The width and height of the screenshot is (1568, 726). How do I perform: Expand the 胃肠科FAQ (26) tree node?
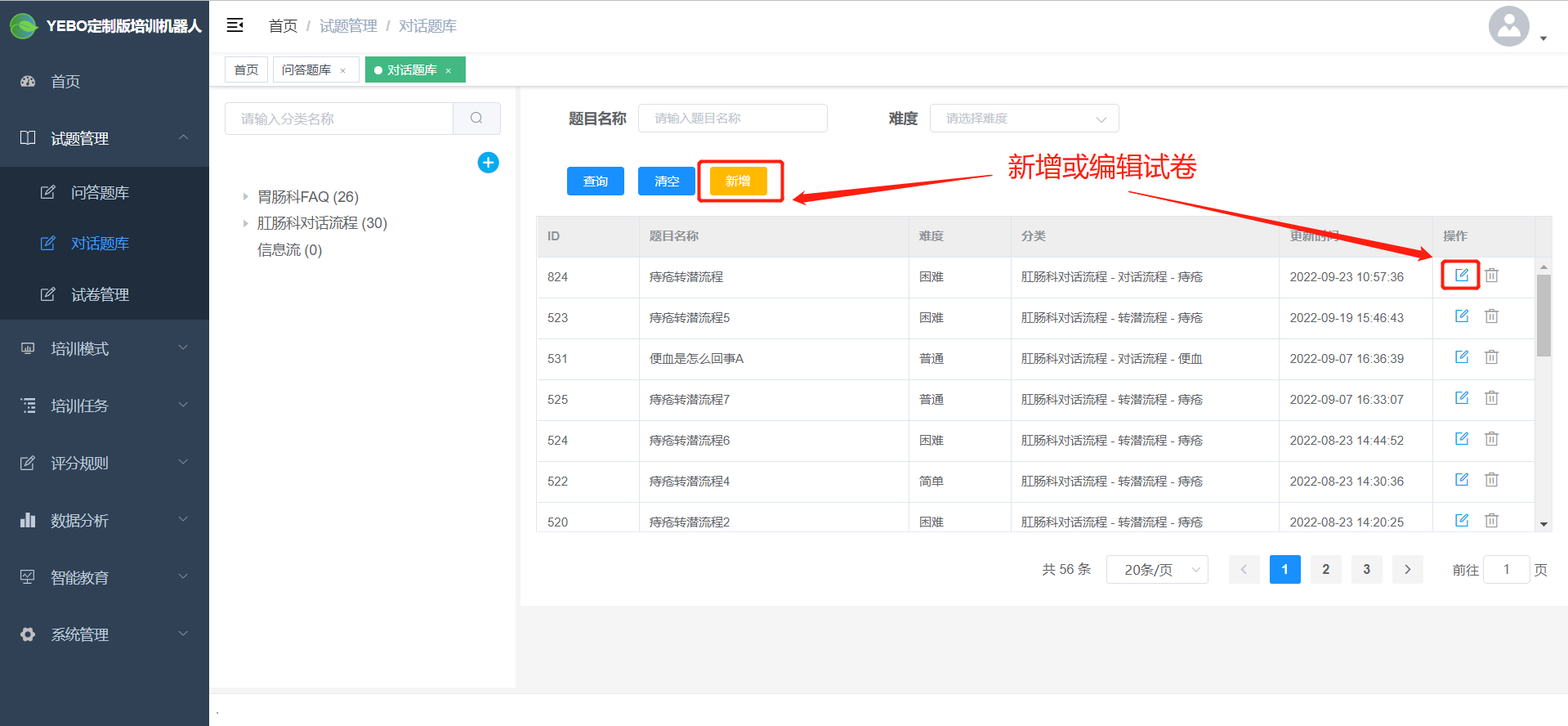(245, 196)
